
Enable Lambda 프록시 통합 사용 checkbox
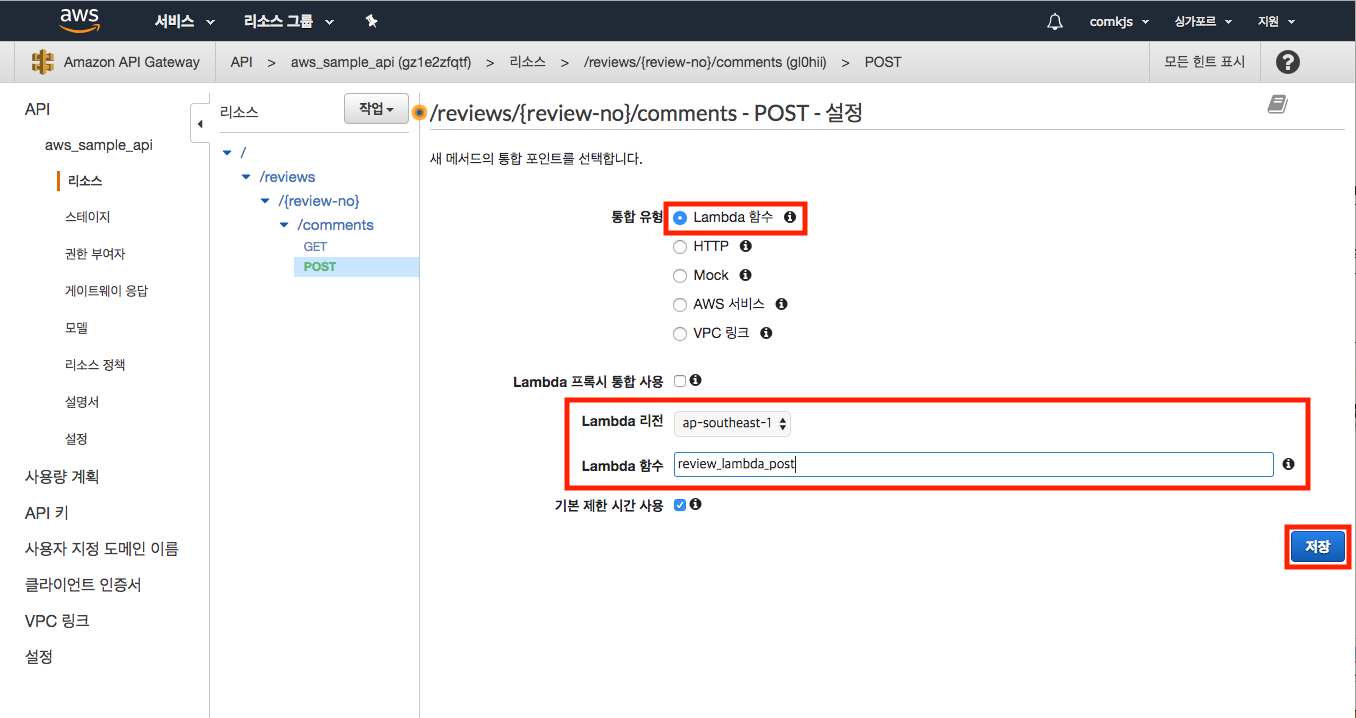click(680, 381)
